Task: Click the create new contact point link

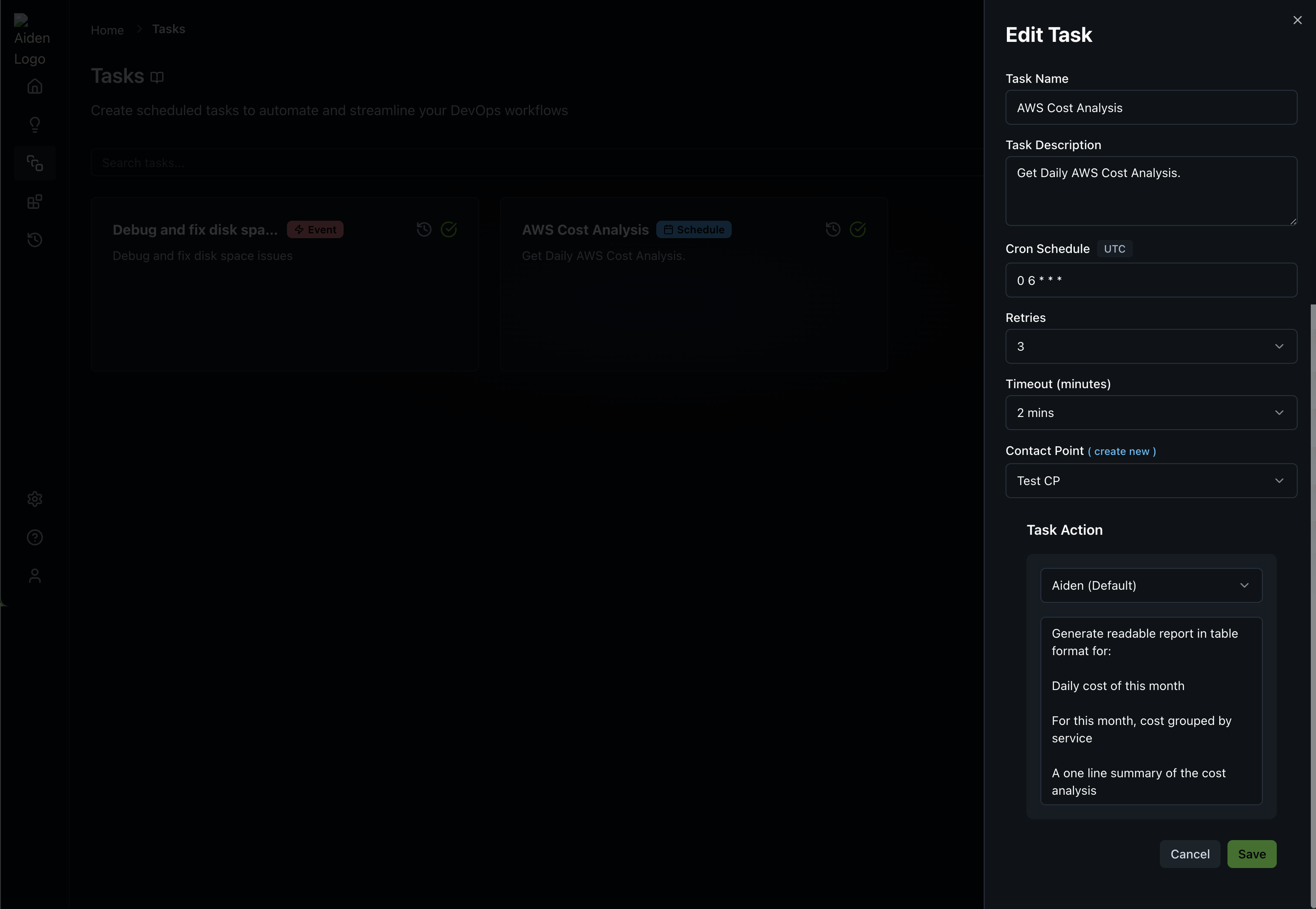Action: [1122, 451]
